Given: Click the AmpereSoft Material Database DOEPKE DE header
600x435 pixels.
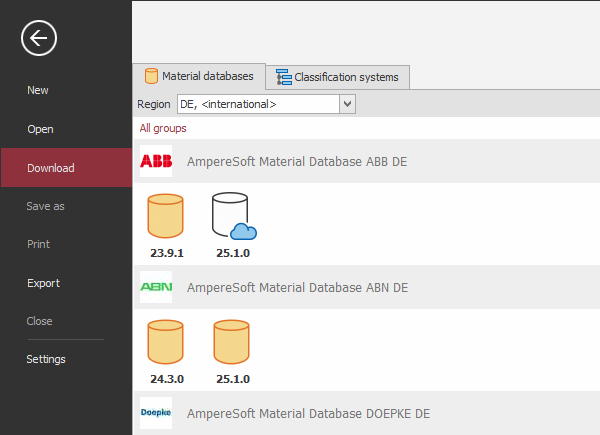Looking at the screenshot, I should pos(307,413).
